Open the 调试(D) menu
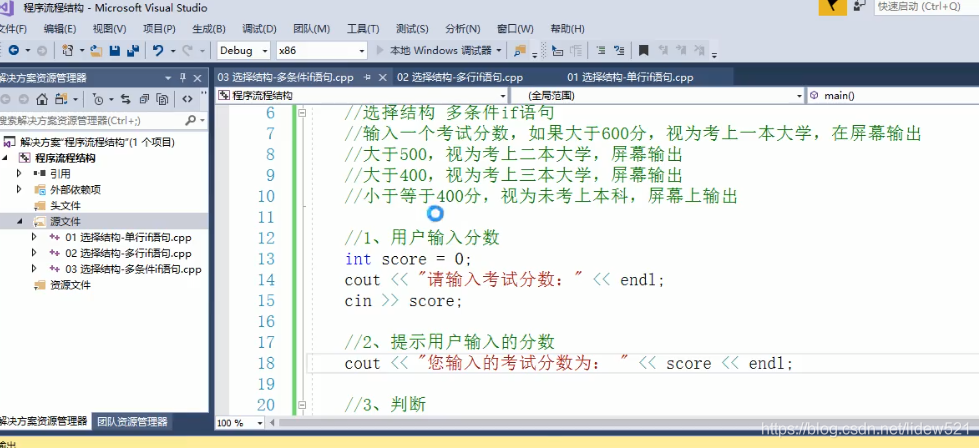 259,29
